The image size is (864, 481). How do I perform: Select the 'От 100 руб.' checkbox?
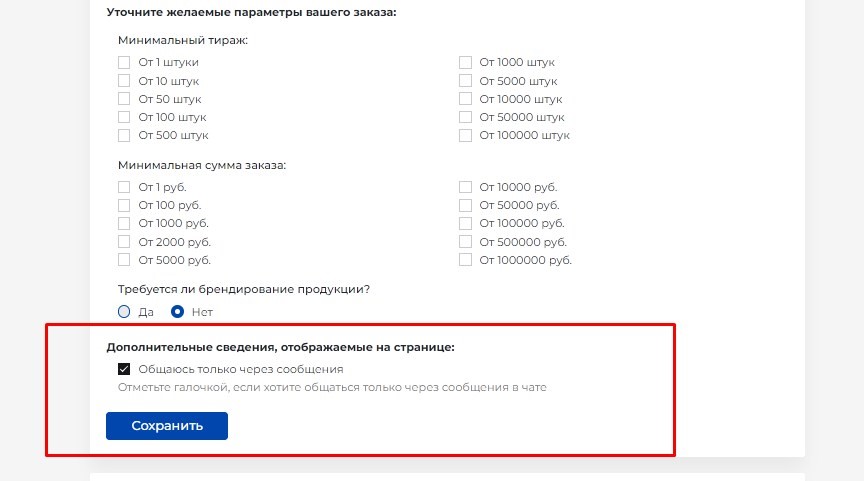pos(124,205)
